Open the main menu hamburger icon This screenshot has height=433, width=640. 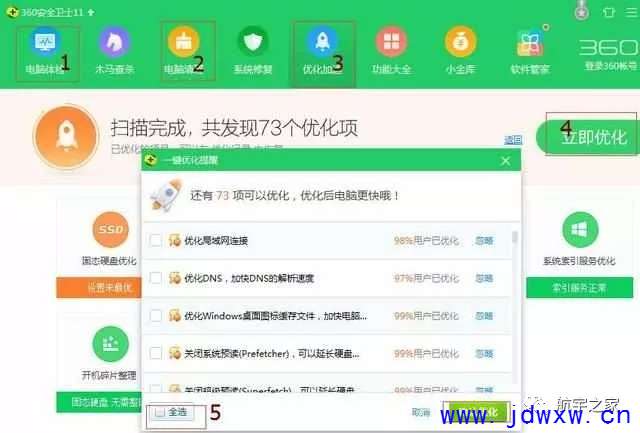[631, 12]
